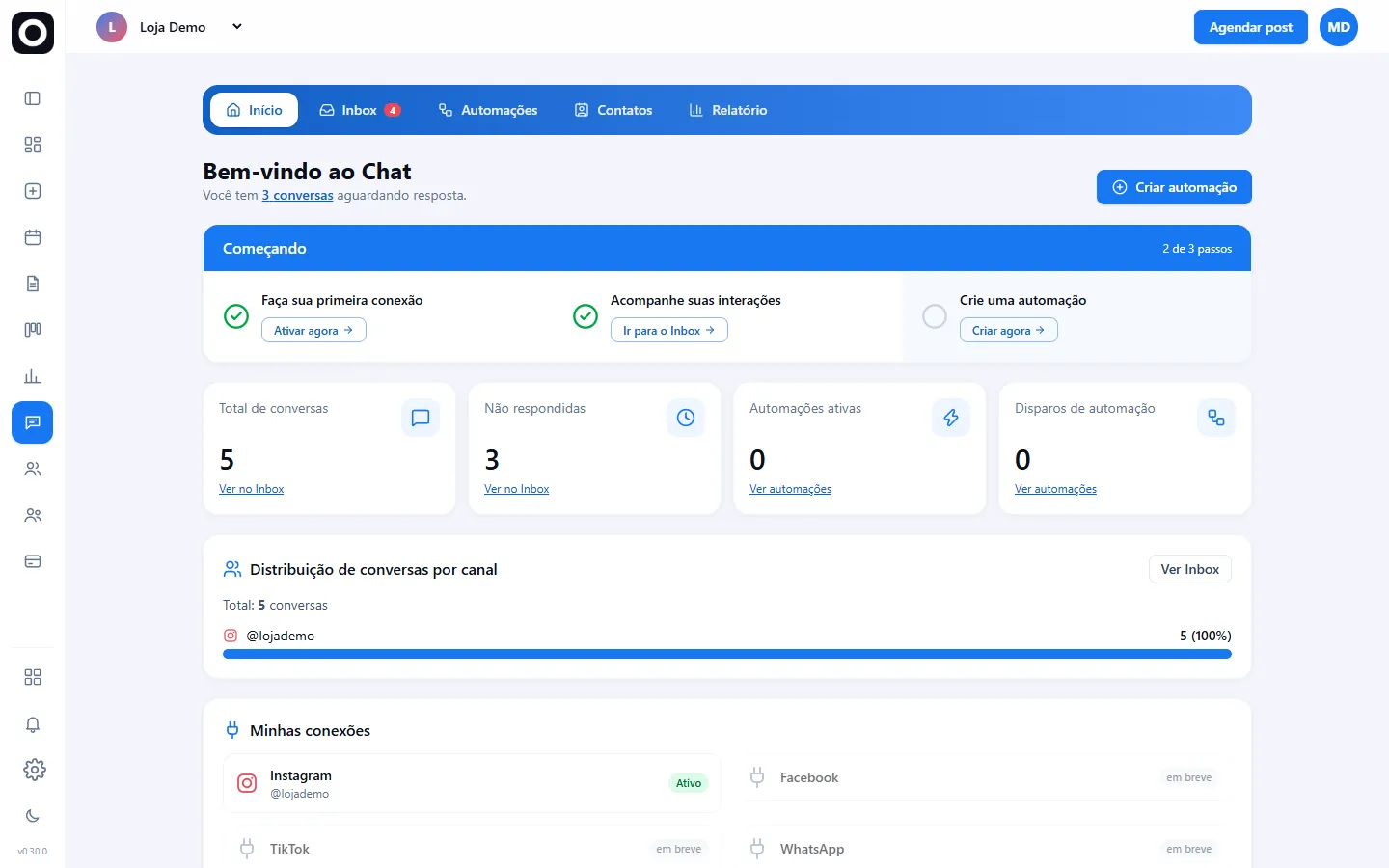The width and height of the screenshot is (1389, 868).
Task: Open the MD user profile avatar
Action: 1339,27
